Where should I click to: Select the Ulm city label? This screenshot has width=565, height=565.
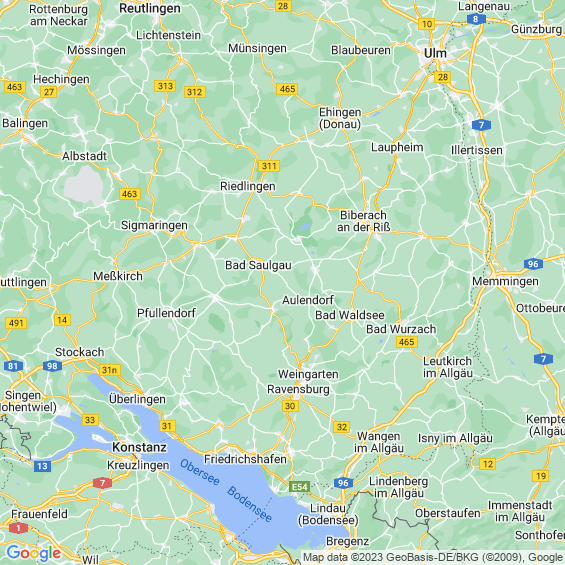tap(435, 53)
